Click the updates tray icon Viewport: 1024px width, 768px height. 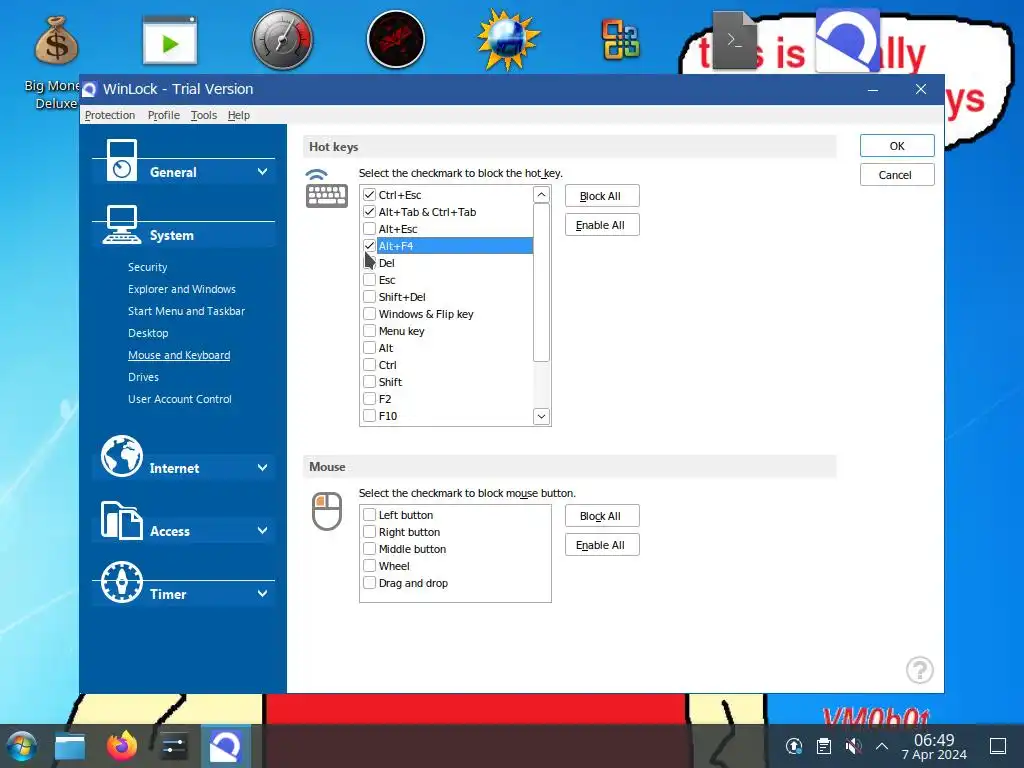793,746
